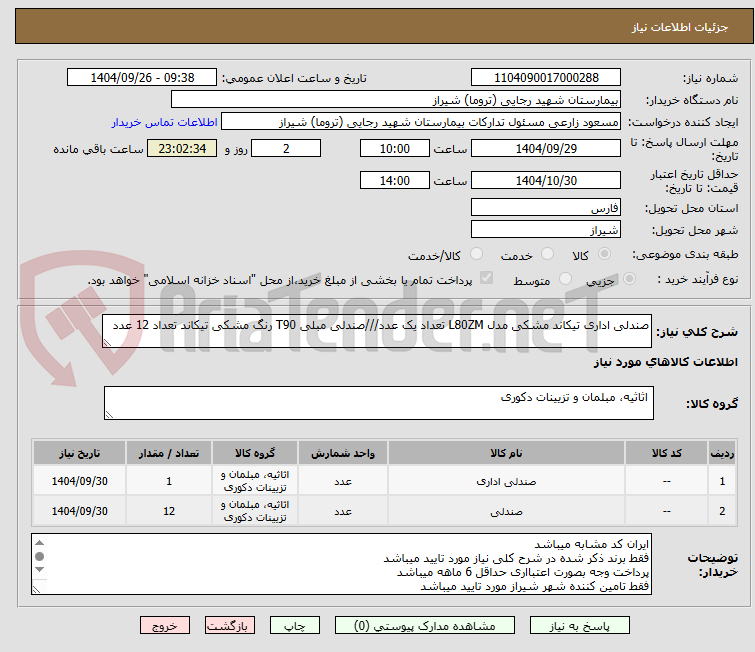Open مشاهده مدارک پیوستی (0) button
The width and height of the screenshot is (755, 652).
425,626
